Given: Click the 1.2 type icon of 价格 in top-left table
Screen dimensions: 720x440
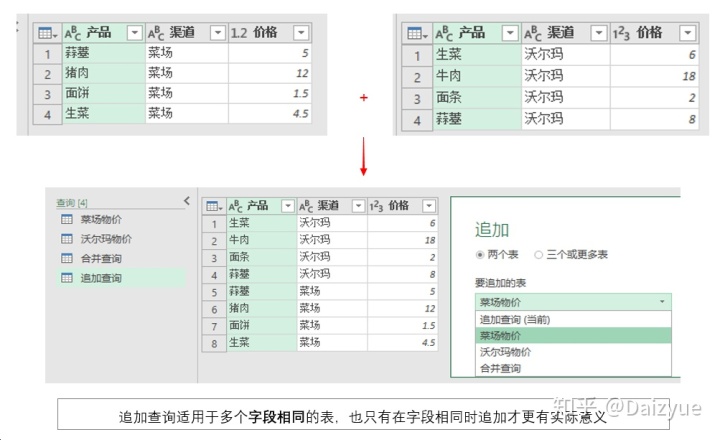Looking at the screenshot, I should pyautogui.click(x=239, y=33).
